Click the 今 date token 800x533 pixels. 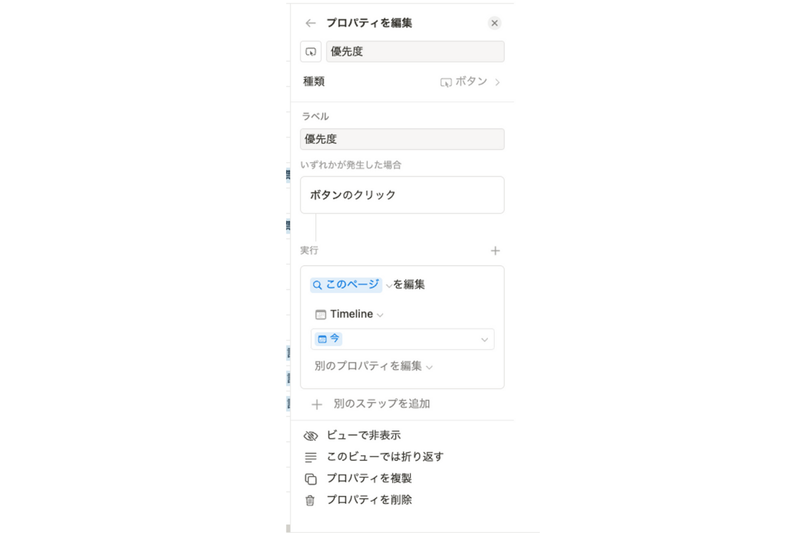pyautogui.click(x=329, y=339)
